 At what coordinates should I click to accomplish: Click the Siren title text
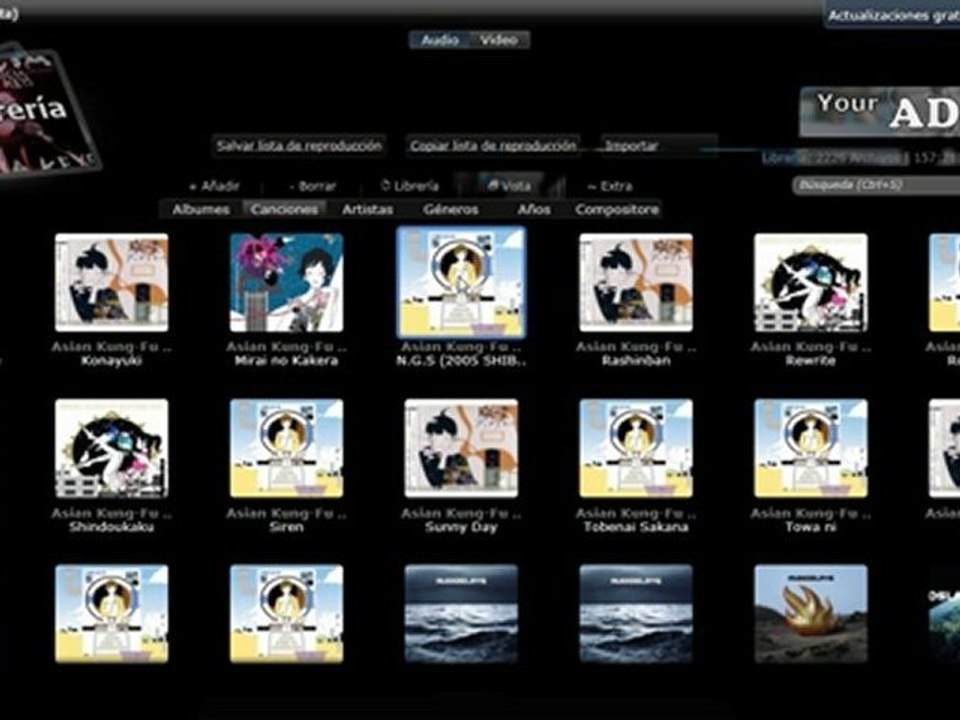click(x=287, y=527)
